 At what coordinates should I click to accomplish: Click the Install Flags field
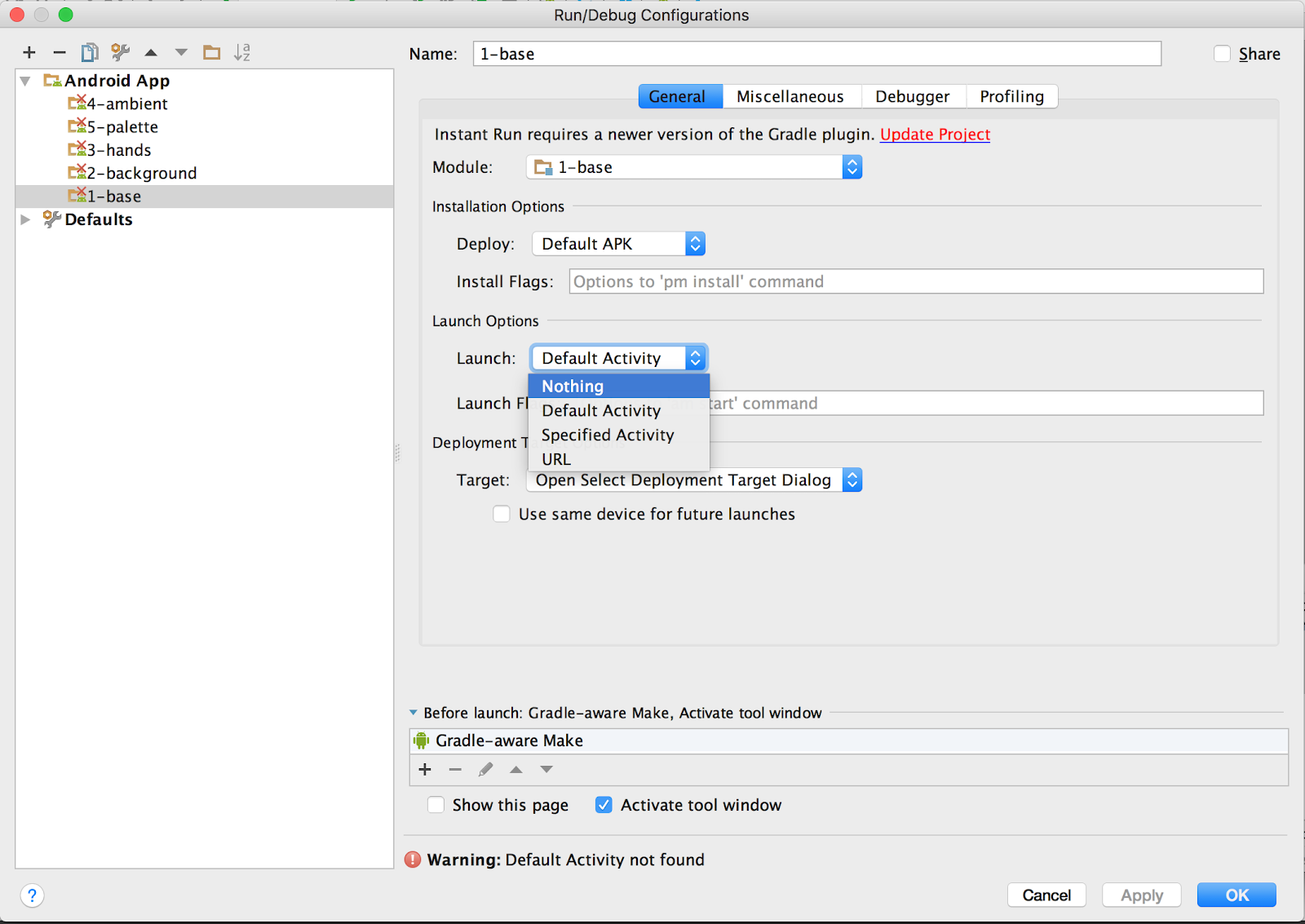[x=916, y=281]
